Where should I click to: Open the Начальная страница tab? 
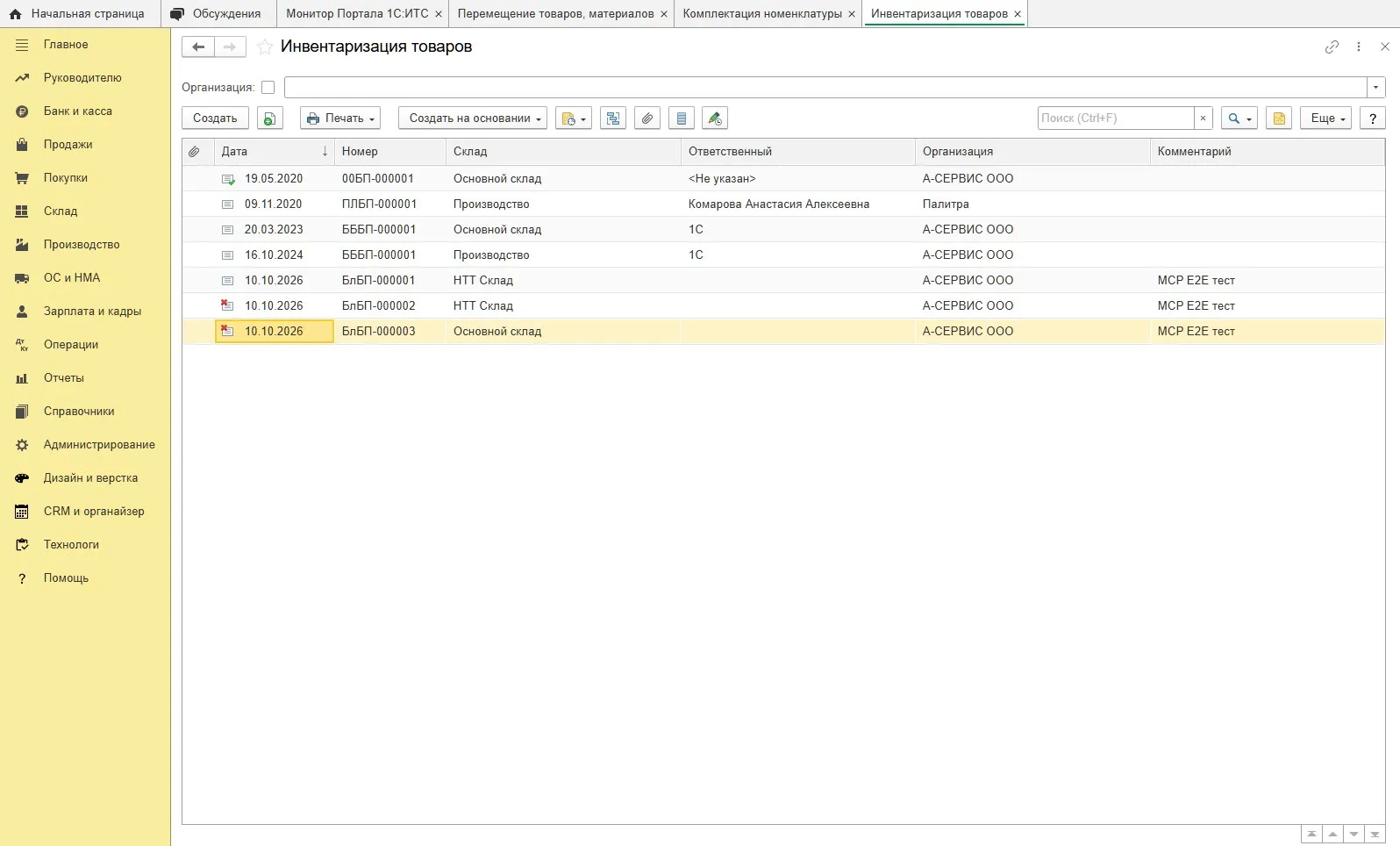point(80,14)
